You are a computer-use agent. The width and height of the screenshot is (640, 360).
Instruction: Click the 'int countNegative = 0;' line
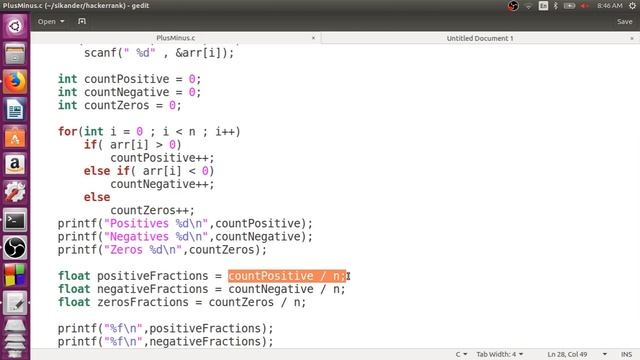[x=129, y=92]
